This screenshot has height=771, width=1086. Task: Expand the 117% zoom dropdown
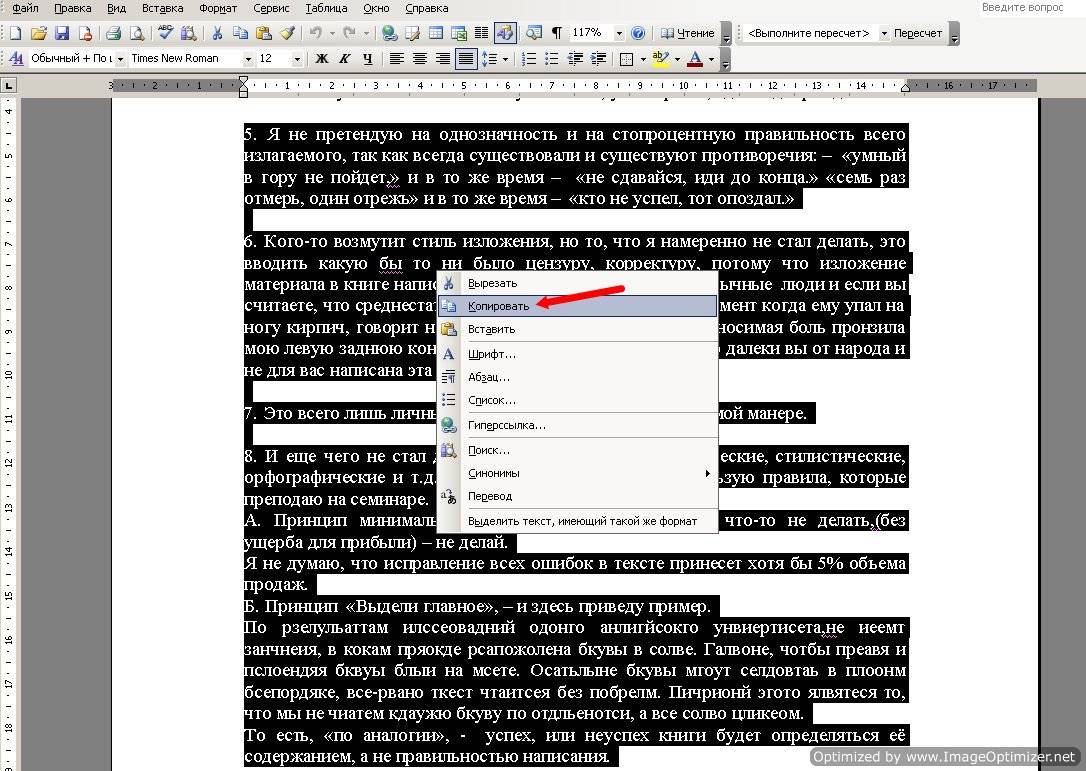click(x=618, y=33)
